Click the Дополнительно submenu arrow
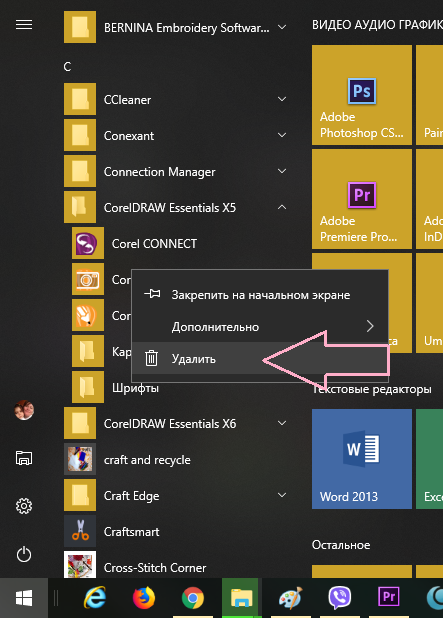The image size is (443, 618). [370, 326]
